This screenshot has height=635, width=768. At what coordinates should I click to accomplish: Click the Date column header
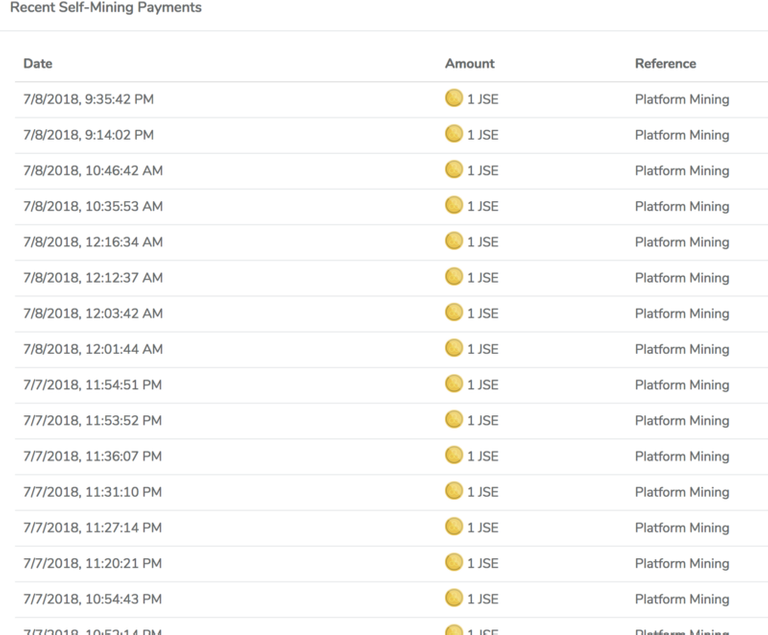pos(38,63)
